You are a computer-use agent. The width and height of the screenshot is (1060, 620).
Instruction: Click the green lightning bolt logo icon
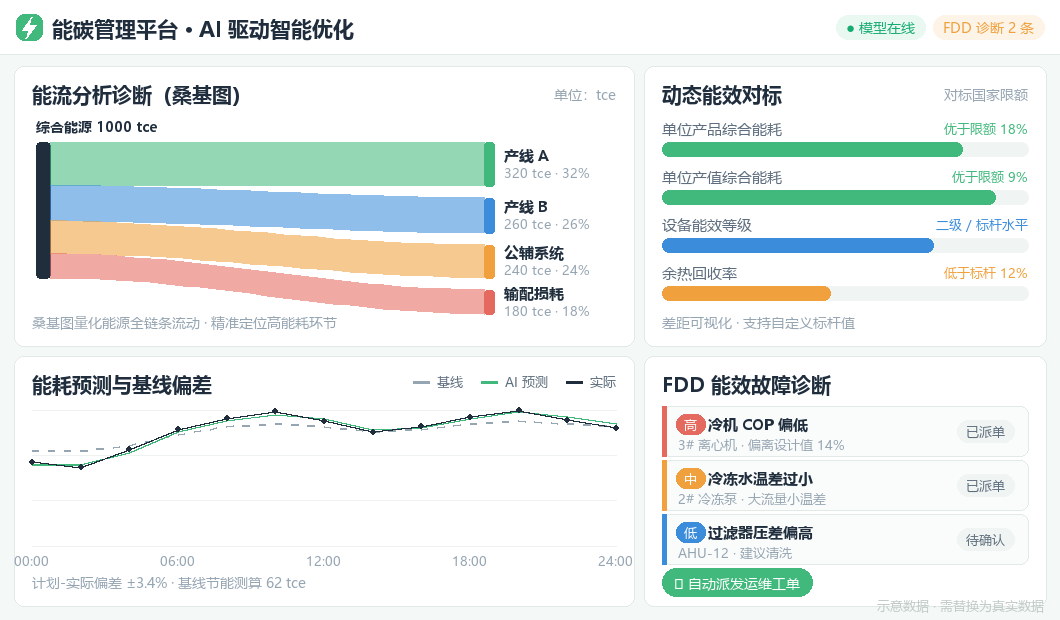tap(29, 28)
